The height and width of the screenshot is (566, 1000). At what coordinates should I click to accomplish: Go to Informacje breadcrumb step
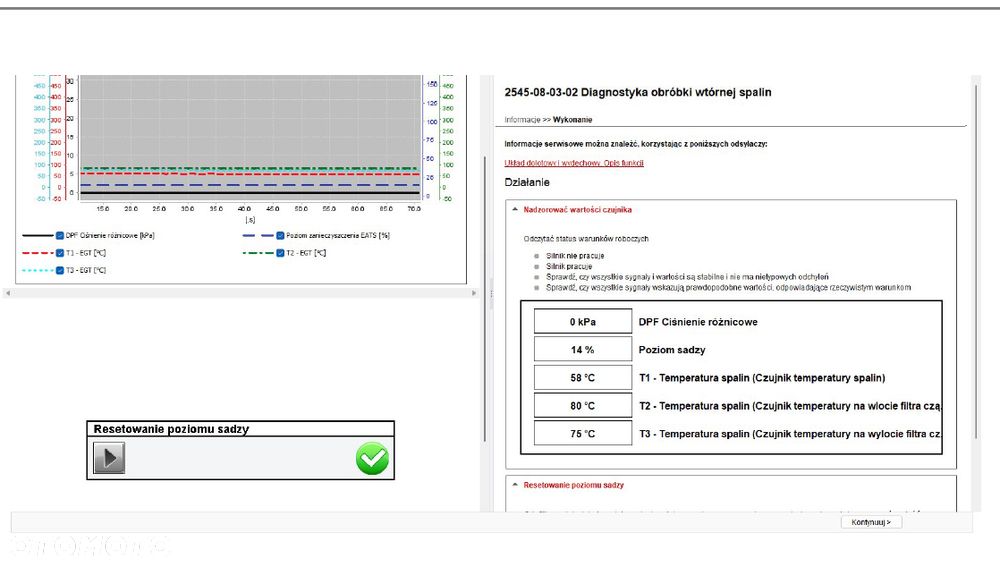click(x=522, y=120)
